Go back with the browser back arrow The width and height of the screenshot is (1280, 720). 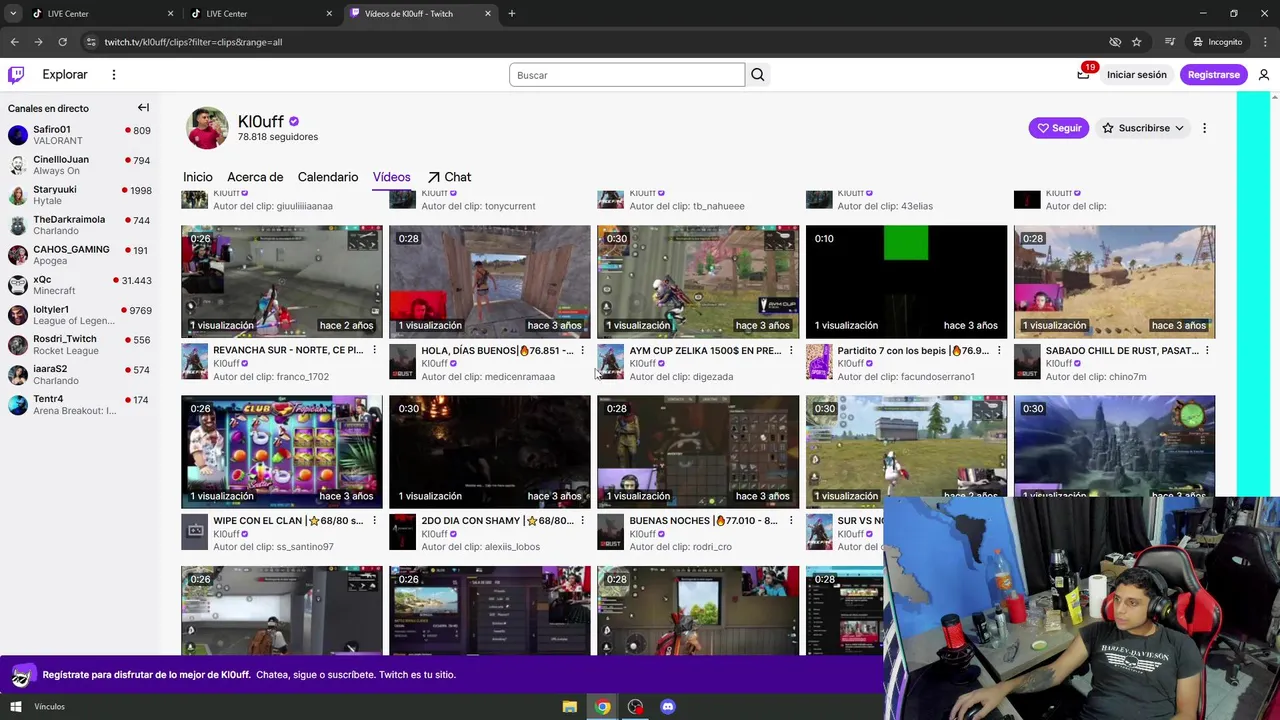click(14, 42)
